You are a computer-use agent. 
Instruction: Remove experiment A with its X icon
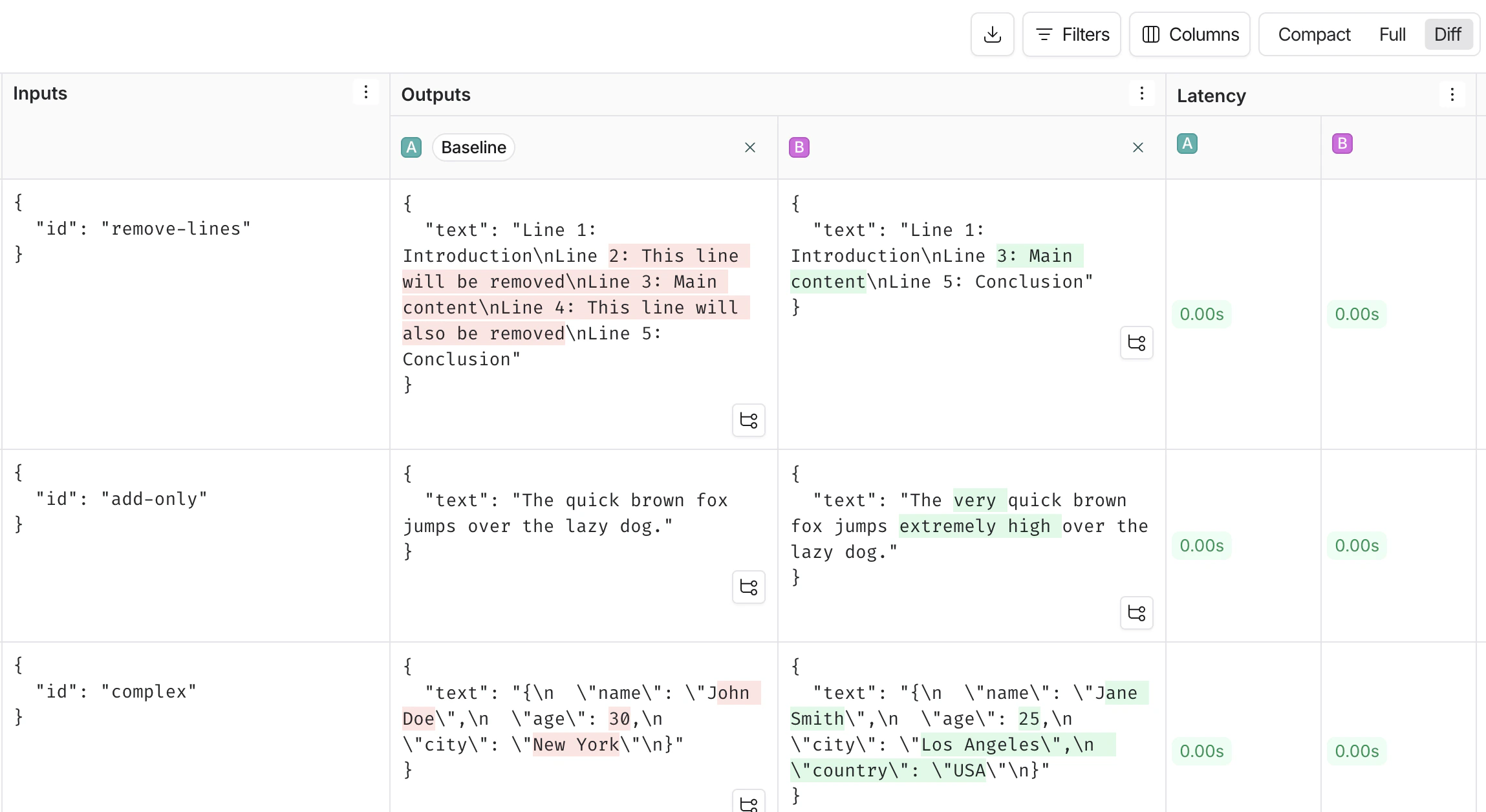tap(750, 147)
